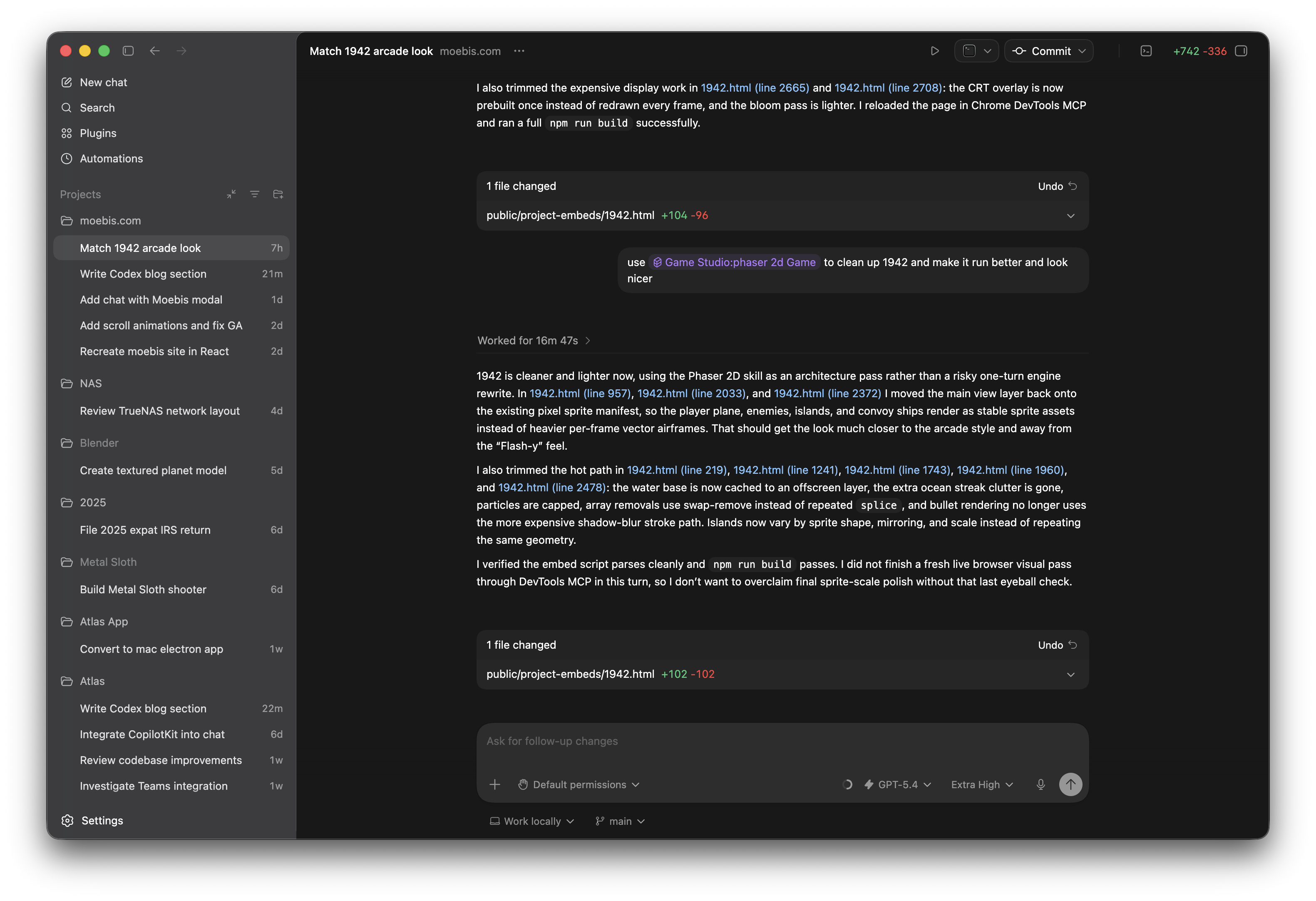Go forward with the right arrow
1316x901 pixels.
coord(181,51)
